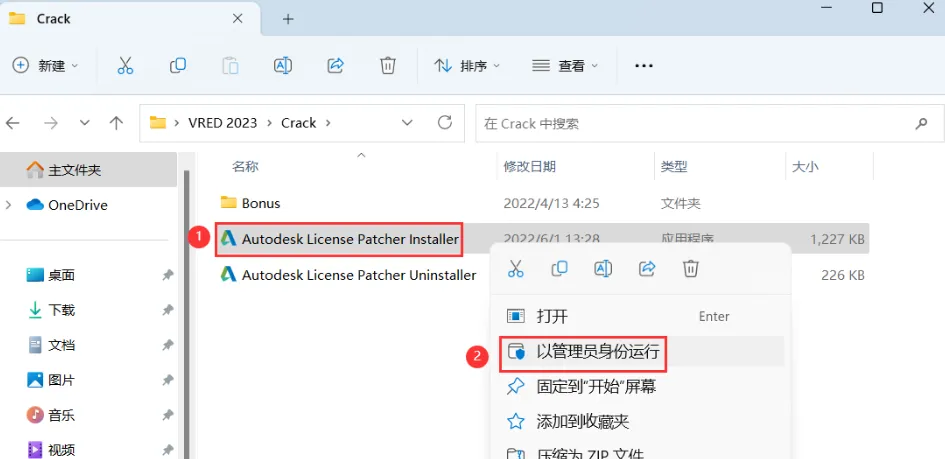Expand the OneDrive tree node
Viewport: 945px width, 459px height.
8,205
